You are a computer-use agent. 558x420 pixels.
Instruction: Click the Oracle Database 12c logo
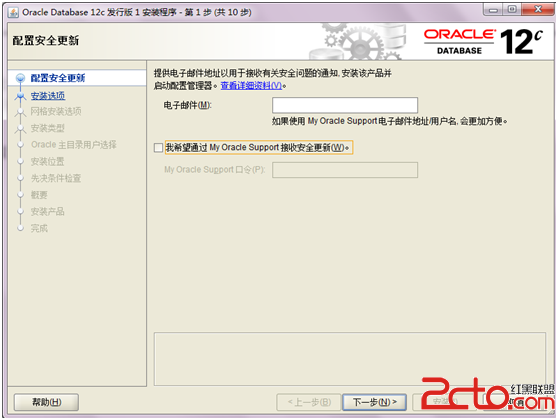click(483, 42)
